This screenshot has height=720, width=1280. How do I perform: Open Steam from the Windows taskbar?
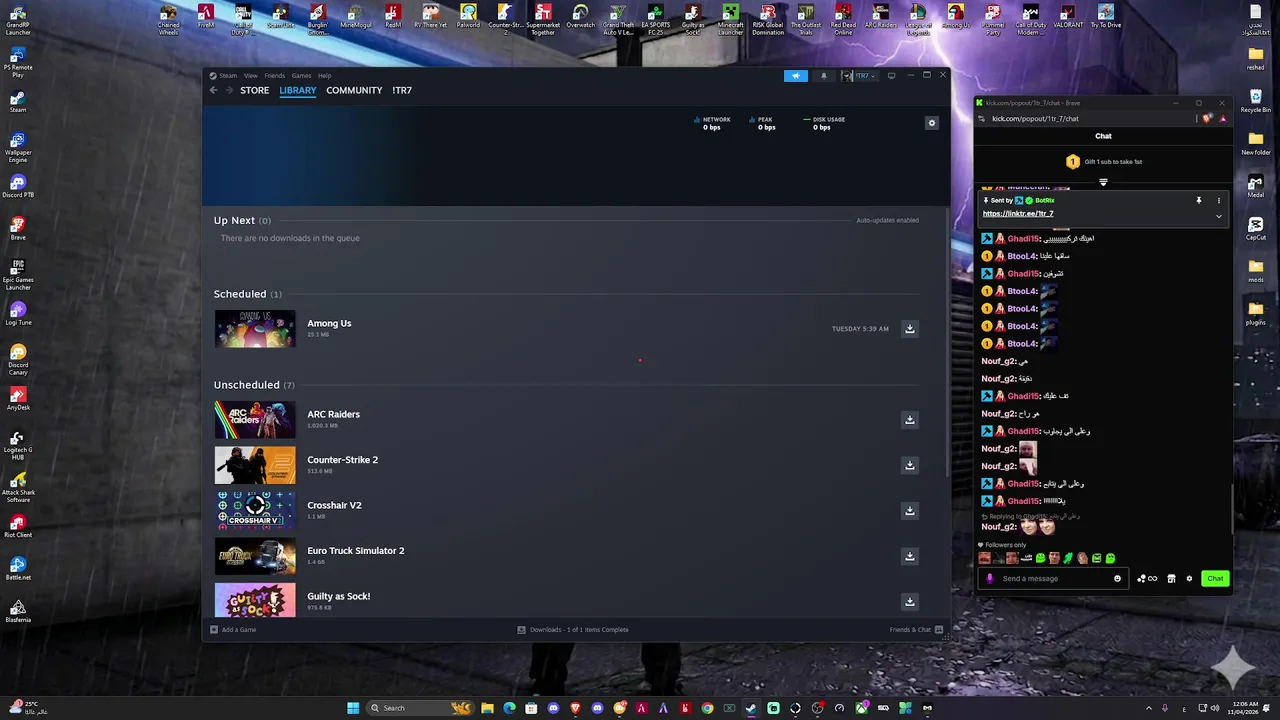[752, 708]
